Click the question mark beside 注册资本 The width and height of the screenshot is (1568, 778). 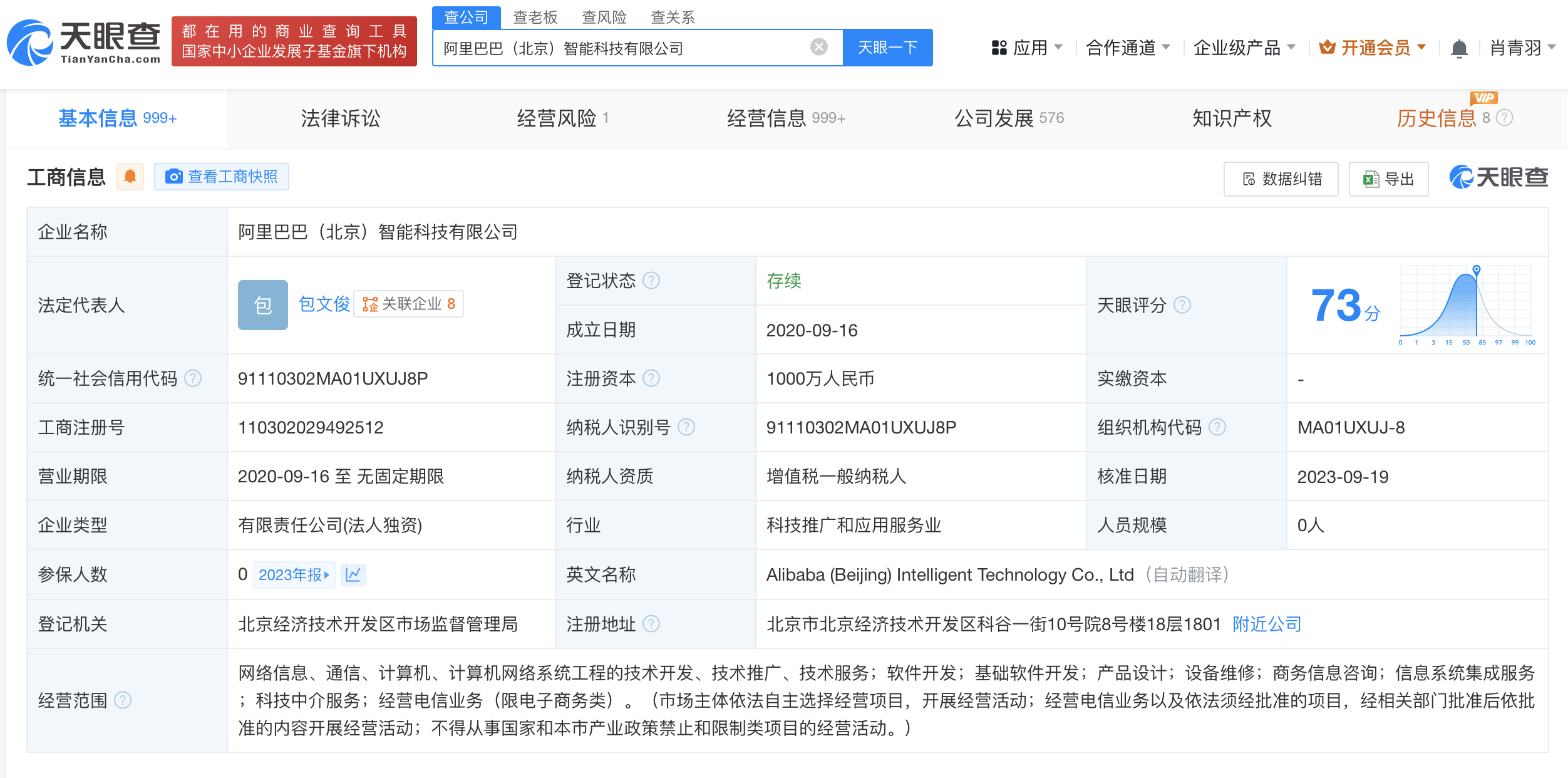[x=651, y=378]
